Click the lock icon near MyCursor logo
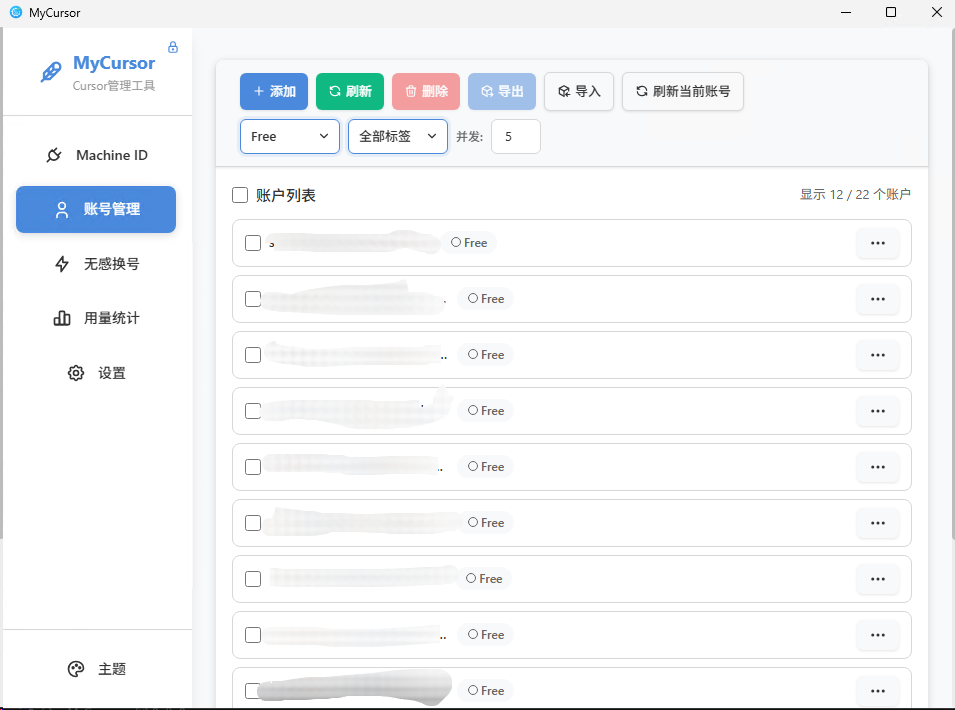 172,47
